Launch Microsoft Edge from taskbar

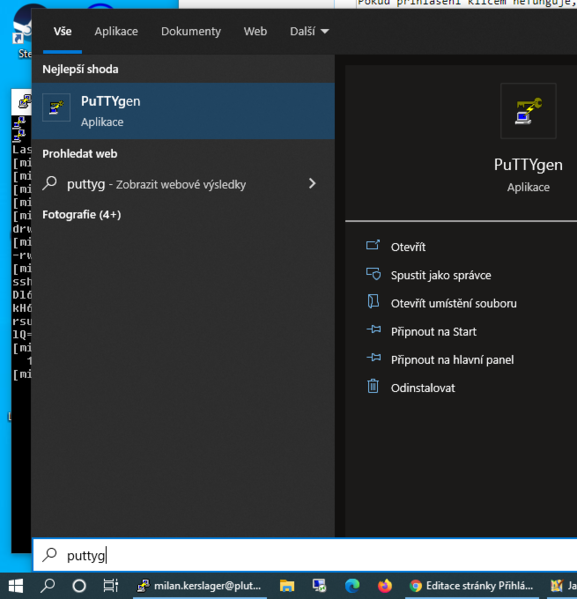pyautogui.click(x=352, y=586)
